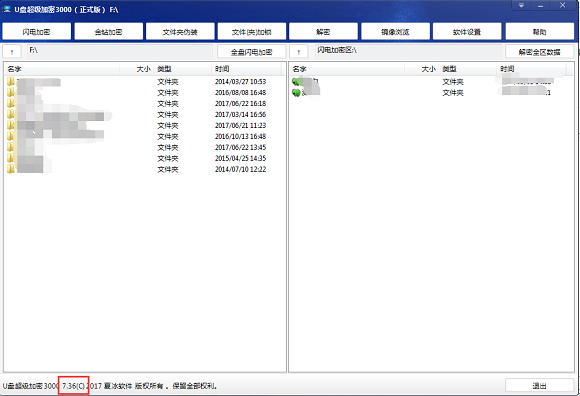Image resolution: width=580 pixels, height=396 pixels.
Task: Click date text 2017/06/21 11:23
Action: [240, 125]
